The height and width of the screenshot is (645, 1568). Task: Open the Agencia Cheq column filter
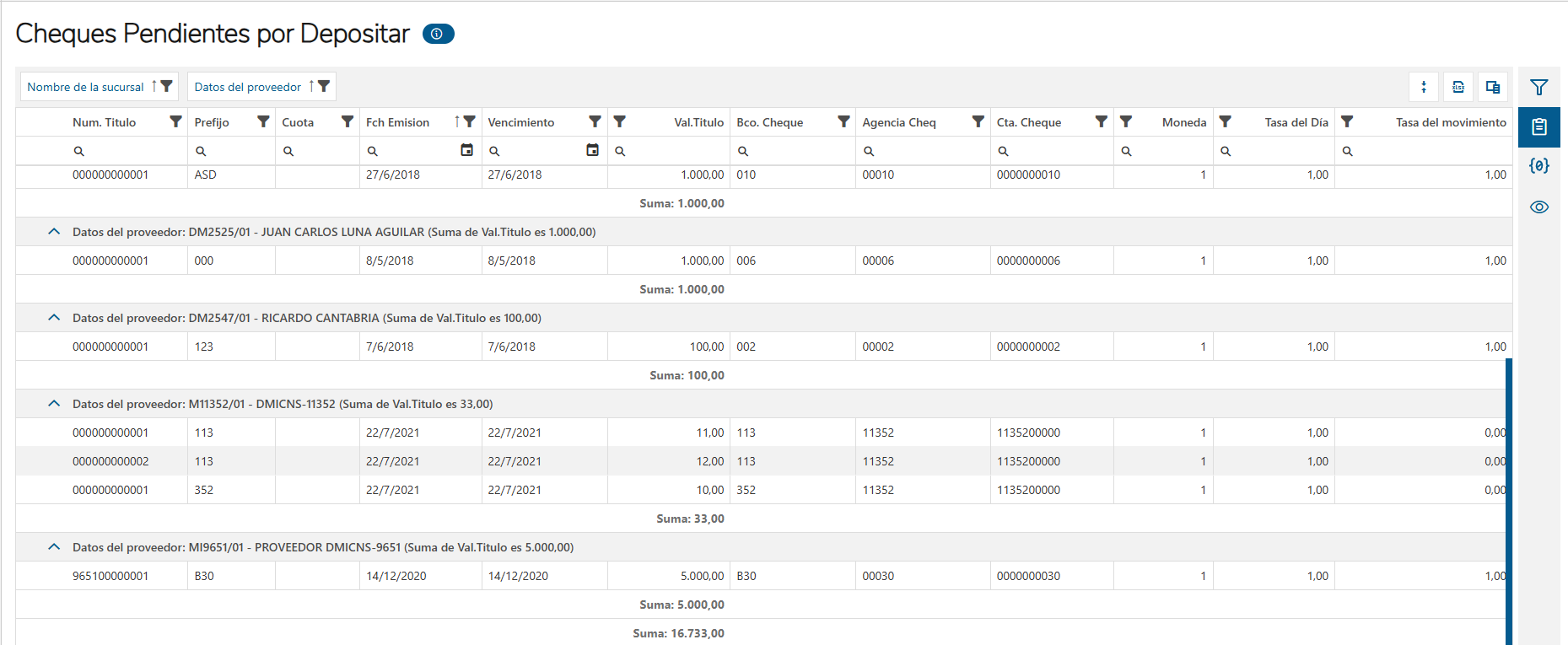click(x=978, y=121)
